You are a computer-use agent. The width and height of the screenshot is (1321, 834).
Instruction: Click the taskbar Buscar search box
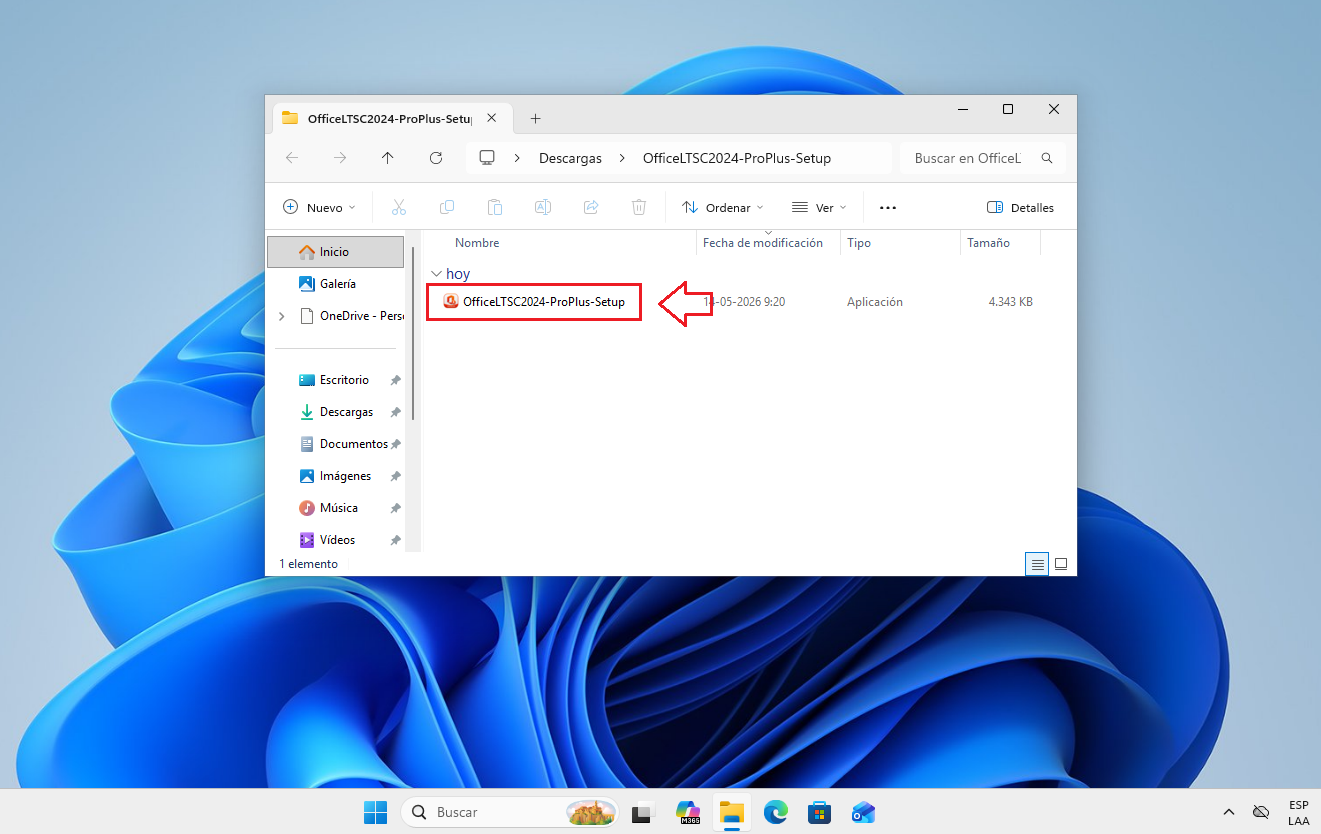507,812
